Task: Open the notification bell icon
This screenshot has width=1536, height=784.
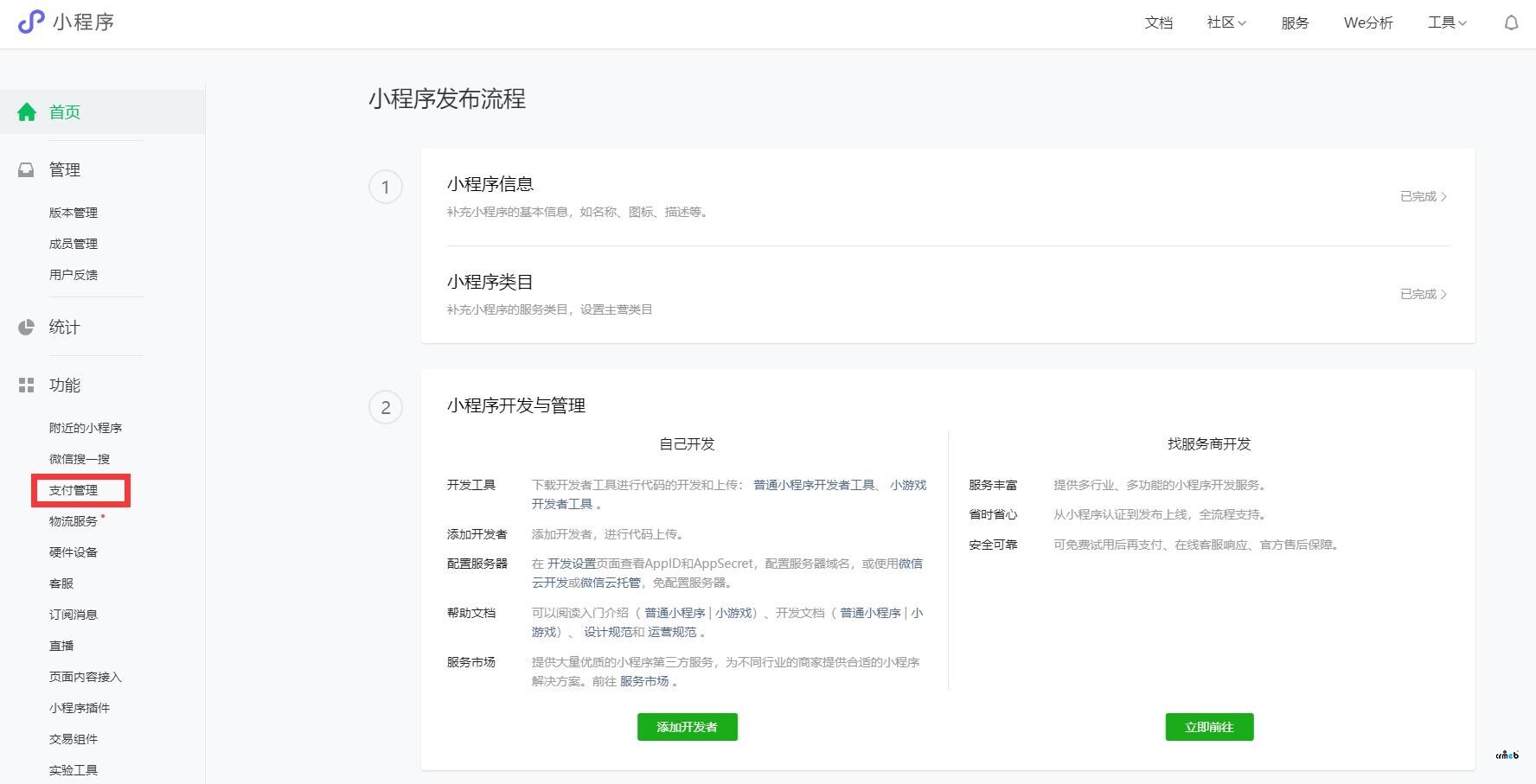Action: pyautogui.click(x=1511, y=22)
